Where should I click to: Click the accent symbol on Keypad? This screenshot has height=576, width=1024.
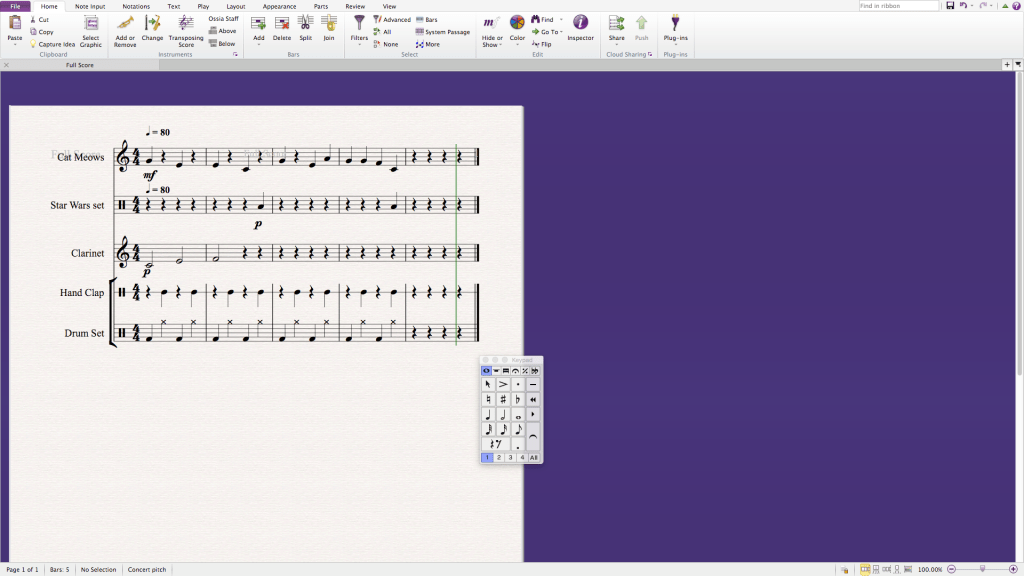tap(503, 384)
